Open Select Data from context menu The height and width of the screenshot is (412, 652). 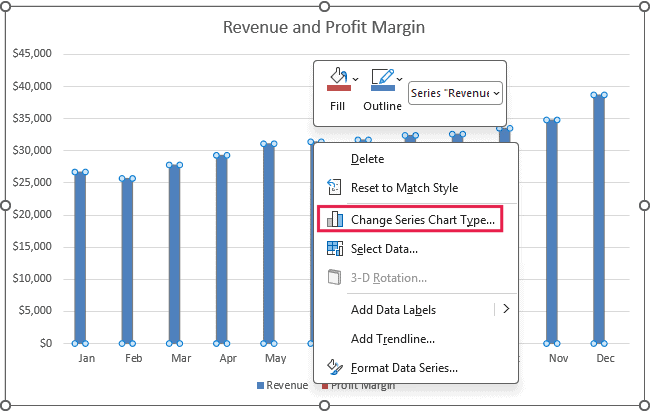tap(416, 249)
